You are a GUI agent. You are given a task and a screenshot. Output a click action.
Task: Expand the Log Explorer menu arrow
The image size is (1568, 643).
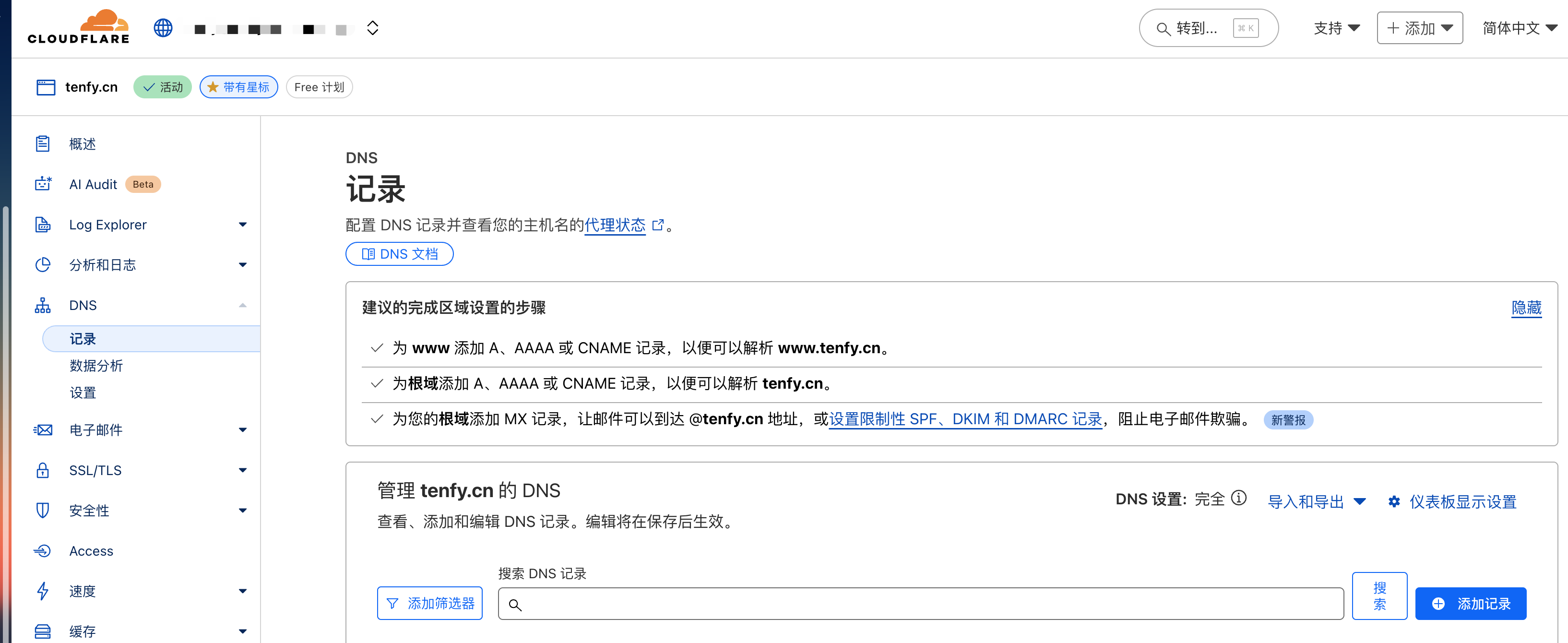pyautogui.click(x=243, y=225)
